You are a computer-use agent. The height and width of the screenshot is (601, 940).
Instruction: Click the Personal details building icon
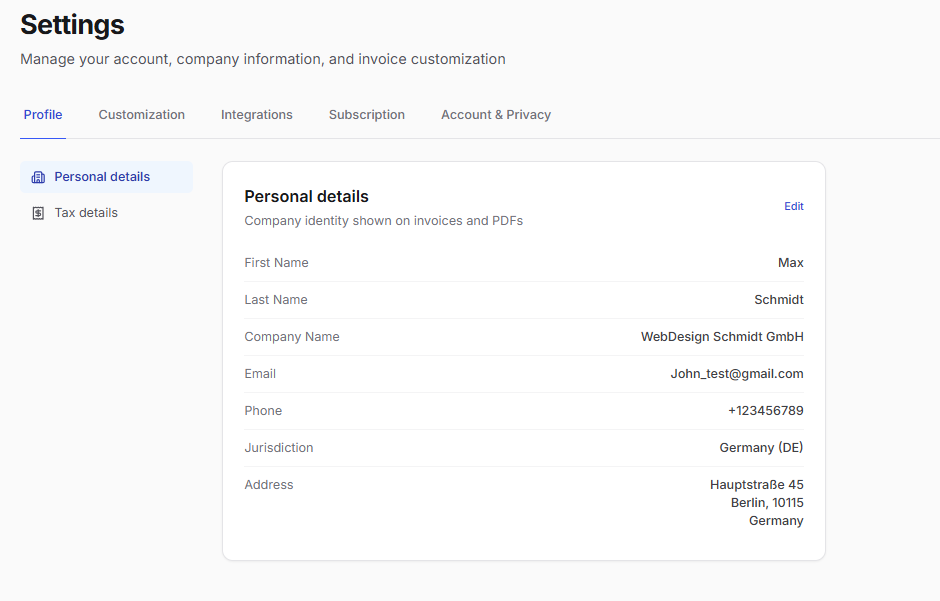pyautogui.click(x=38, y=177)
